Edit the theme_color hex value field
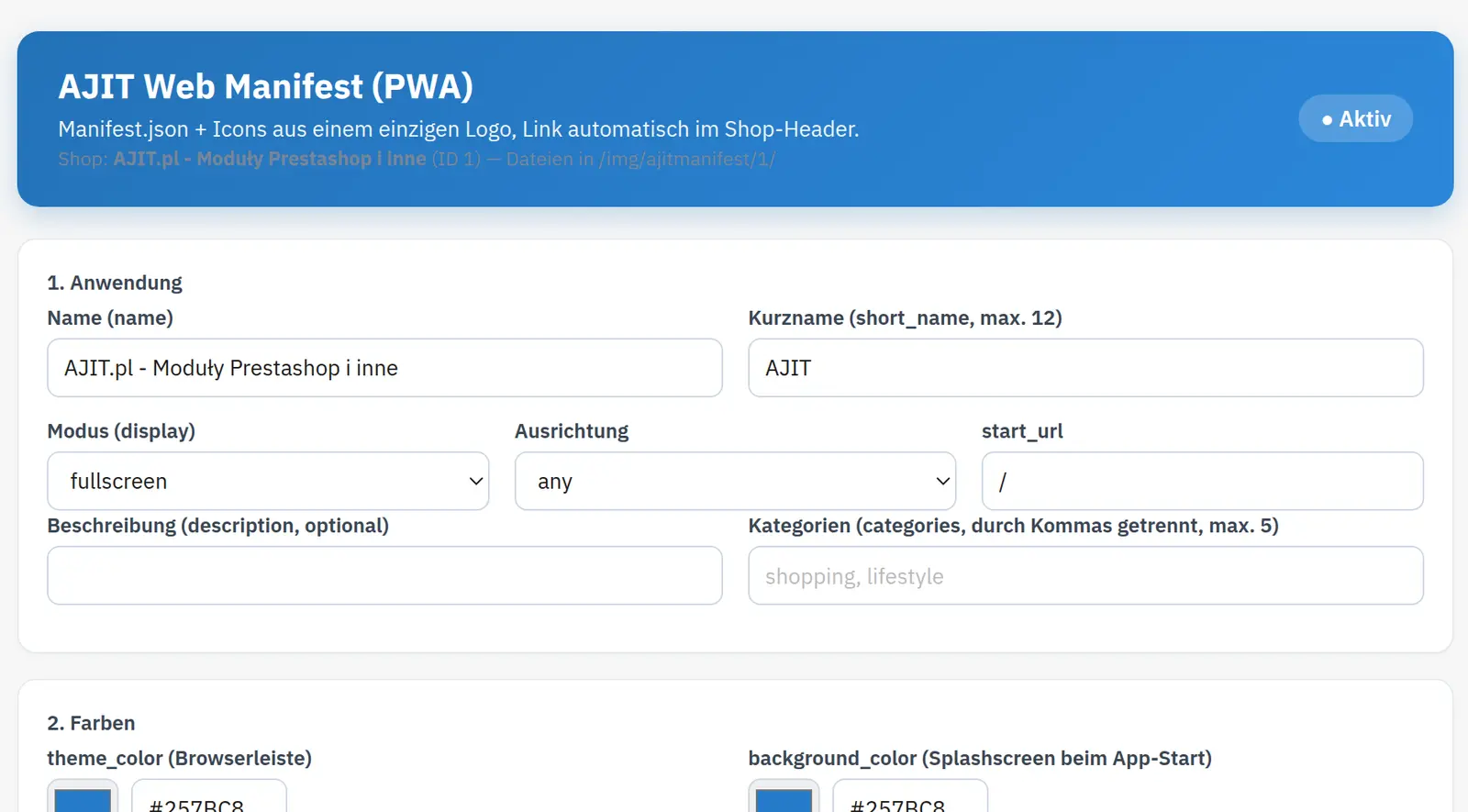1468x812 pixels. 209,796
